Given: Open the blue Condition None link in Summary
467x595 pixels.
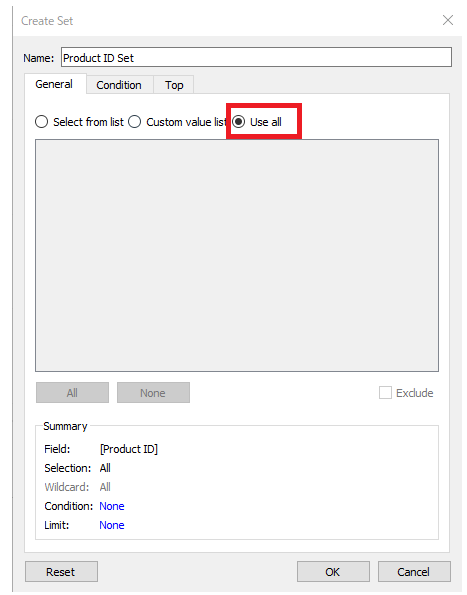Looking at the screenshot, I should [x=112, y=506].
